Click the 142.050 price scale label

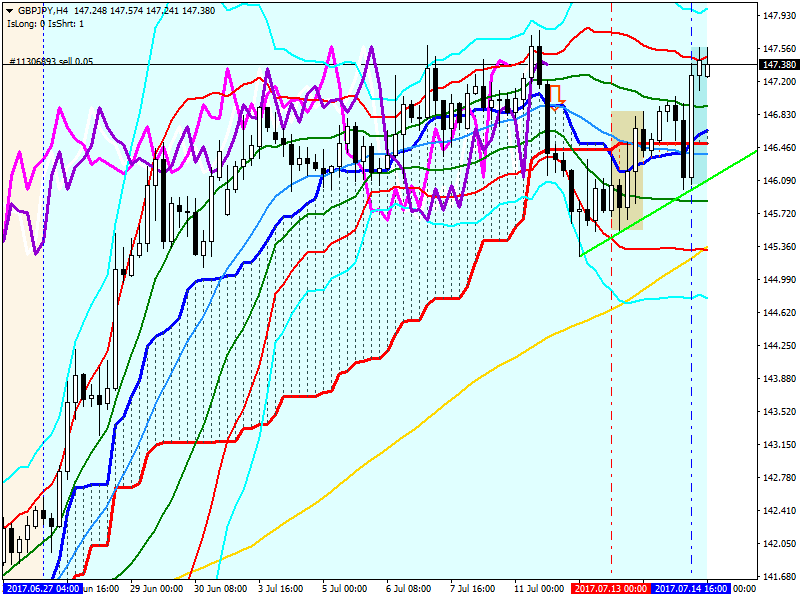tap(779, 544)
